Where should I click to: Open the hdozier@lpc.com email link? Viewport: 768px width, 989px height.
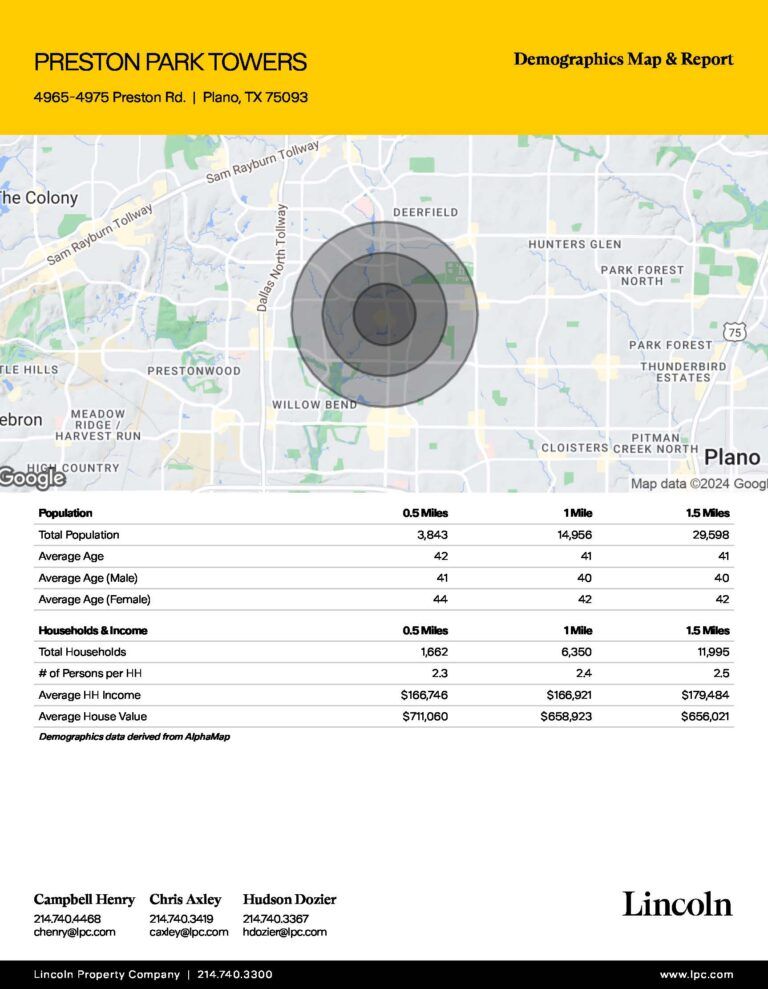pos(284,932)
